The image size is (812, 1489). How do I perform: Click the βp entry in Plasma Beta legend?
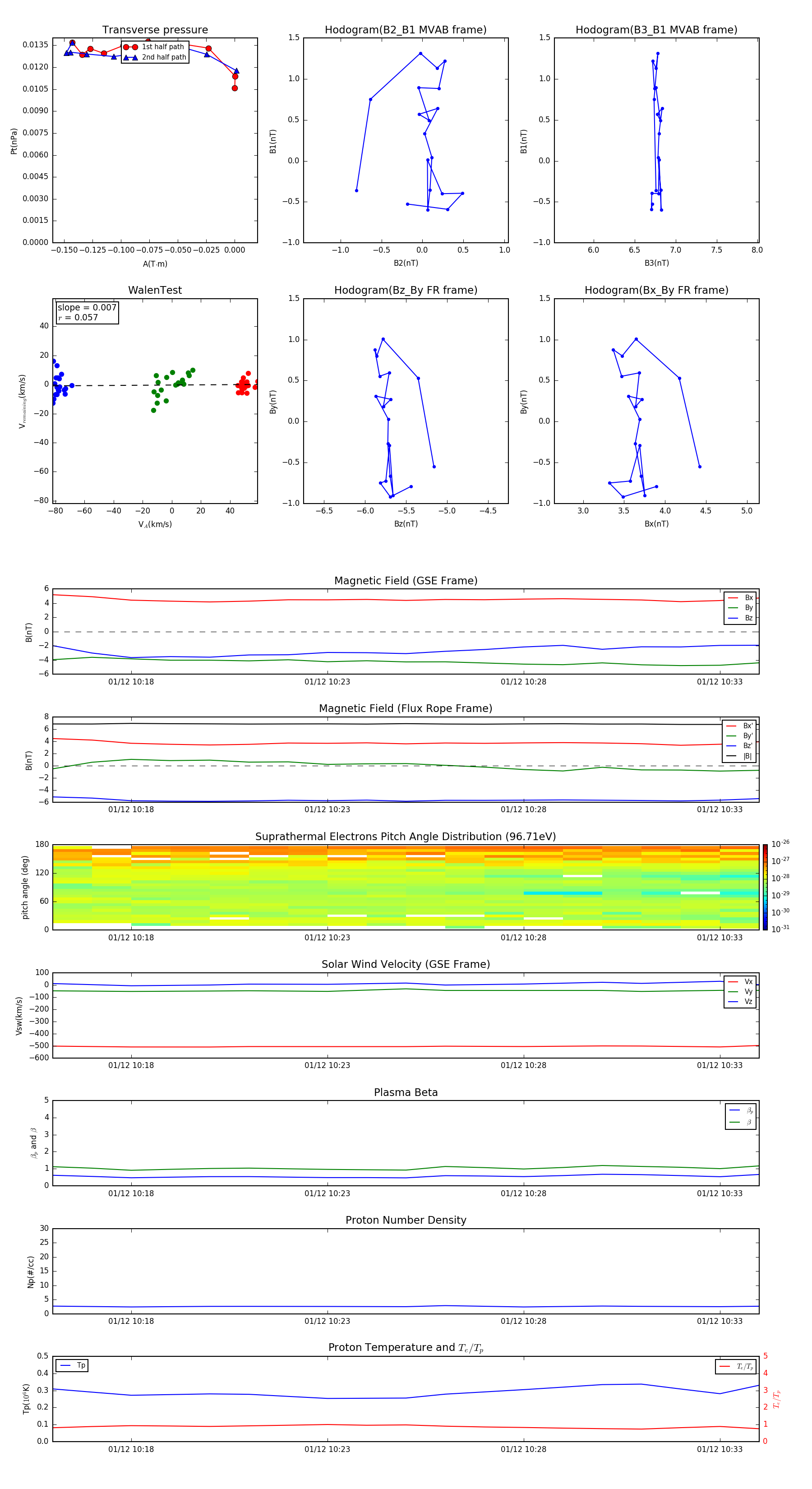741,1110
